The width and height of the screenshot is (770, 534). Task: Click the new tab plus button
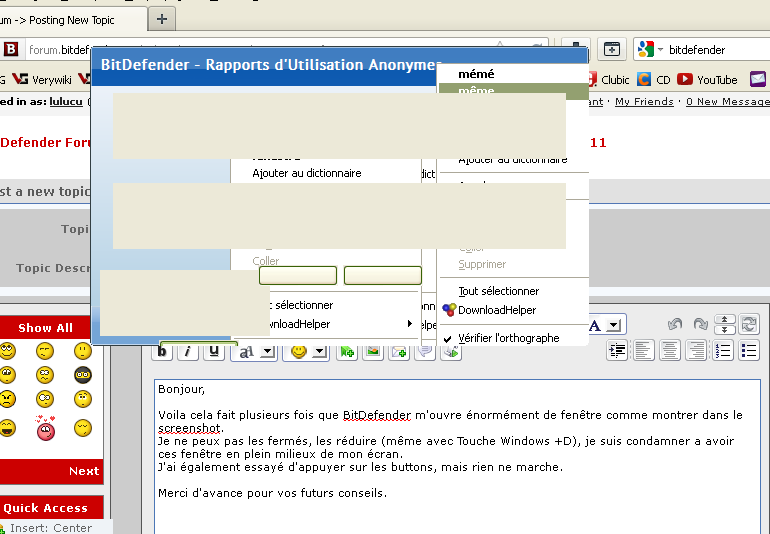tap(162, 19)
